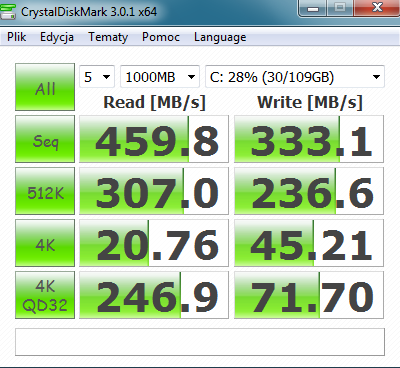The image size is (400, 368).
Task: Click the 4K QD32 read result 246.9
Action: 154,295
